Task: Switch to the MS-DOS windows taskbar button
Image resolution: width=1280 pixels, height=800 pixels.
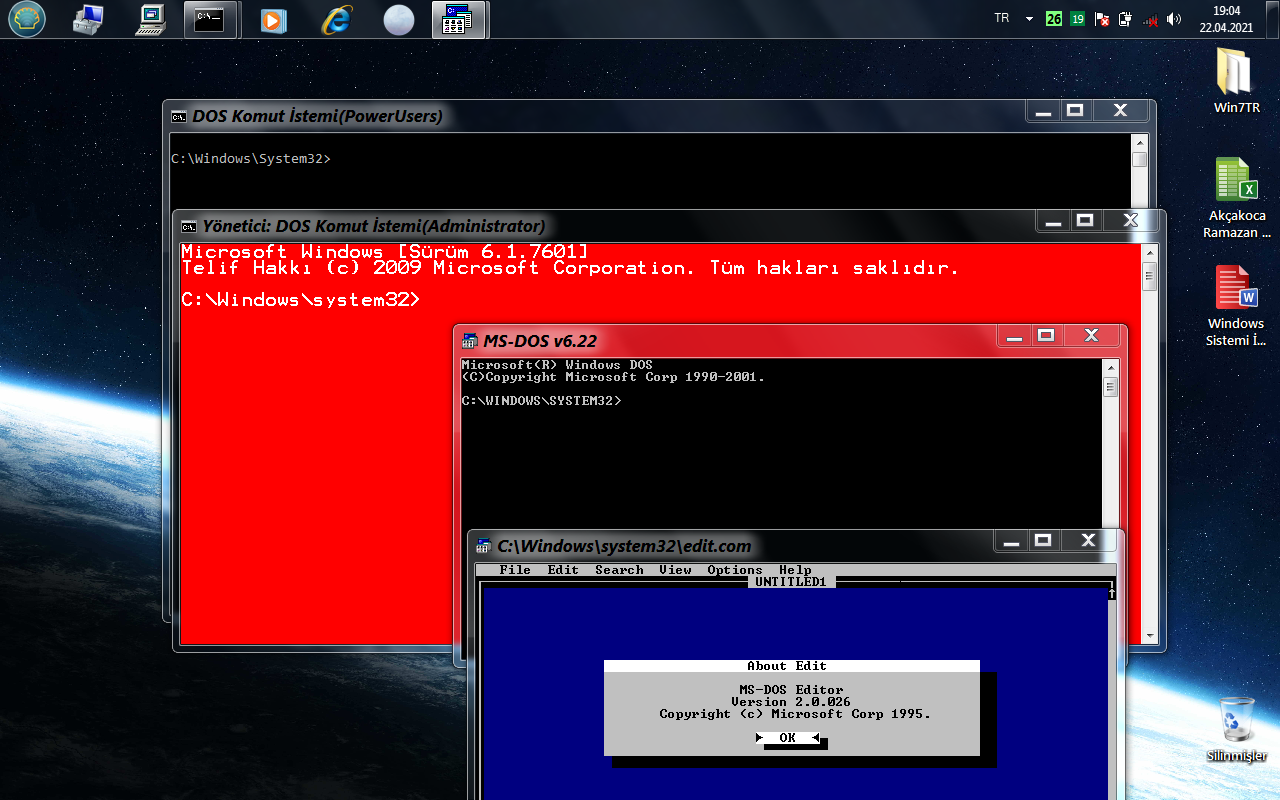Action: pyautogui.click(x=459, y=19)
